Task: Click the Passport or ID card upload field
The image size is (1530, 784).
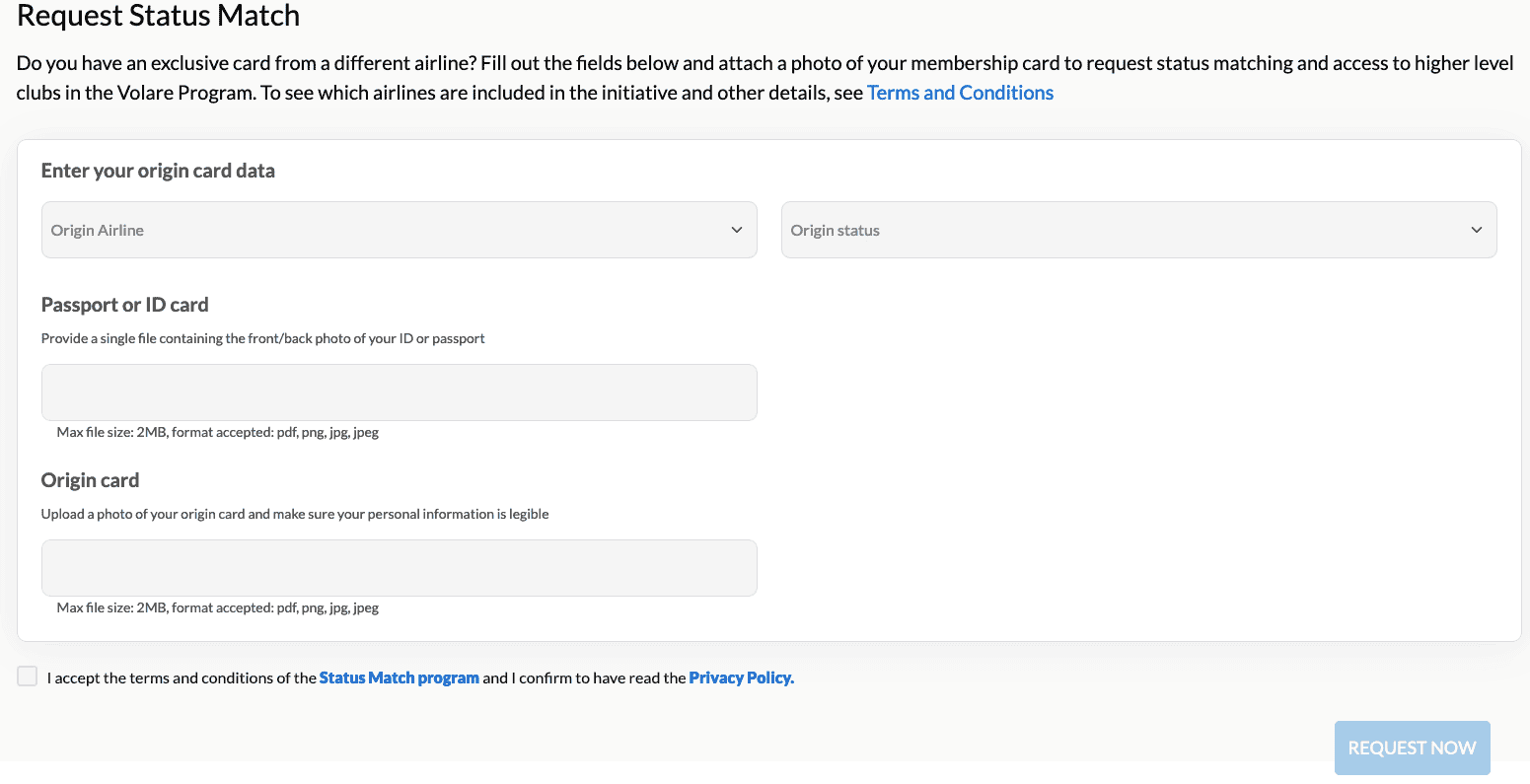Action: tap(399, 392)
